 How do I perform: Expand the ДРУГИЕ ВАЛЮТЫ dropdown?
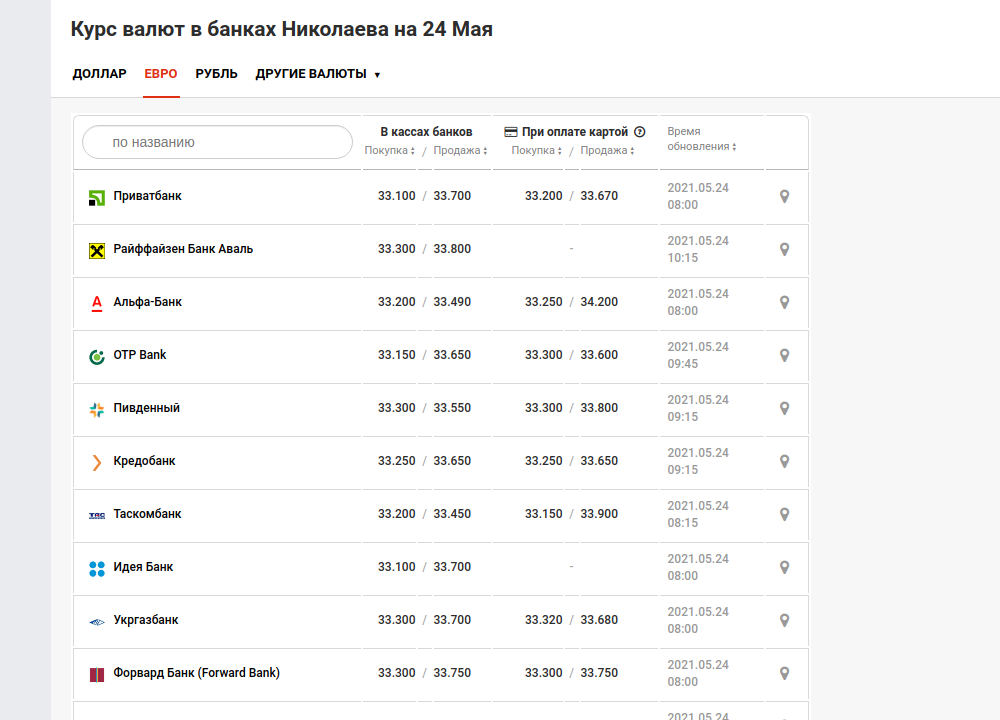(x=318, y=74)
